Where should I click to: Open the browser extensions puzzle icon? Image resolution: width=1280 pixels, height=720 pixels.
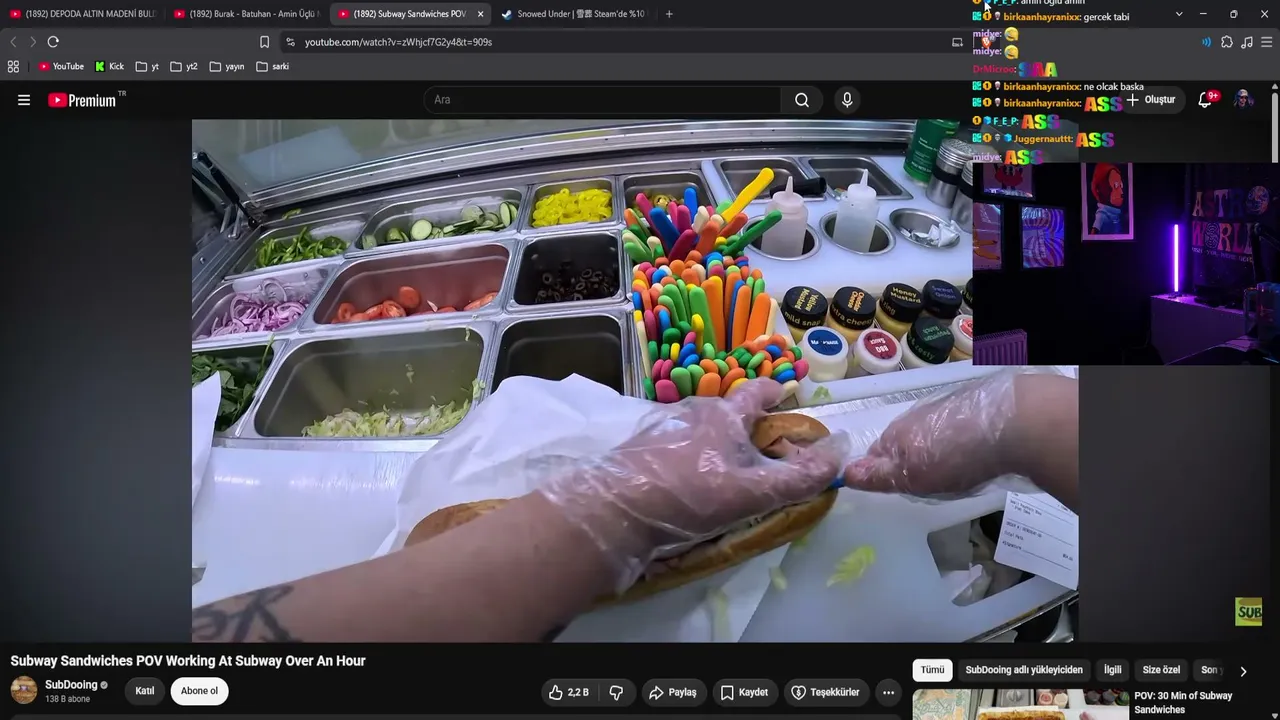[x=1227, y=42]
